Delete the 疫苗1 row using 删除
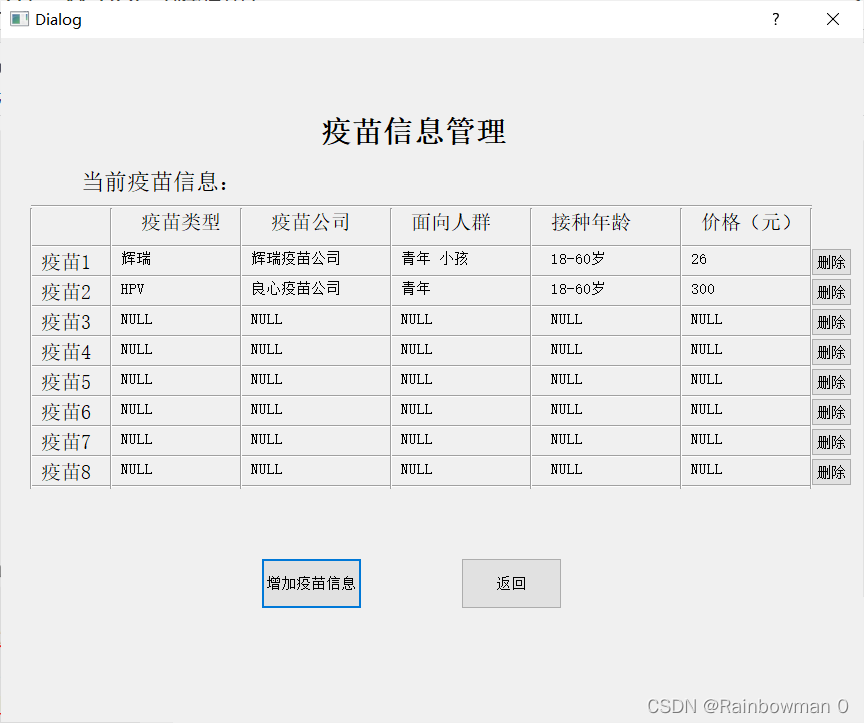864x723 pixels. (831, 262)
